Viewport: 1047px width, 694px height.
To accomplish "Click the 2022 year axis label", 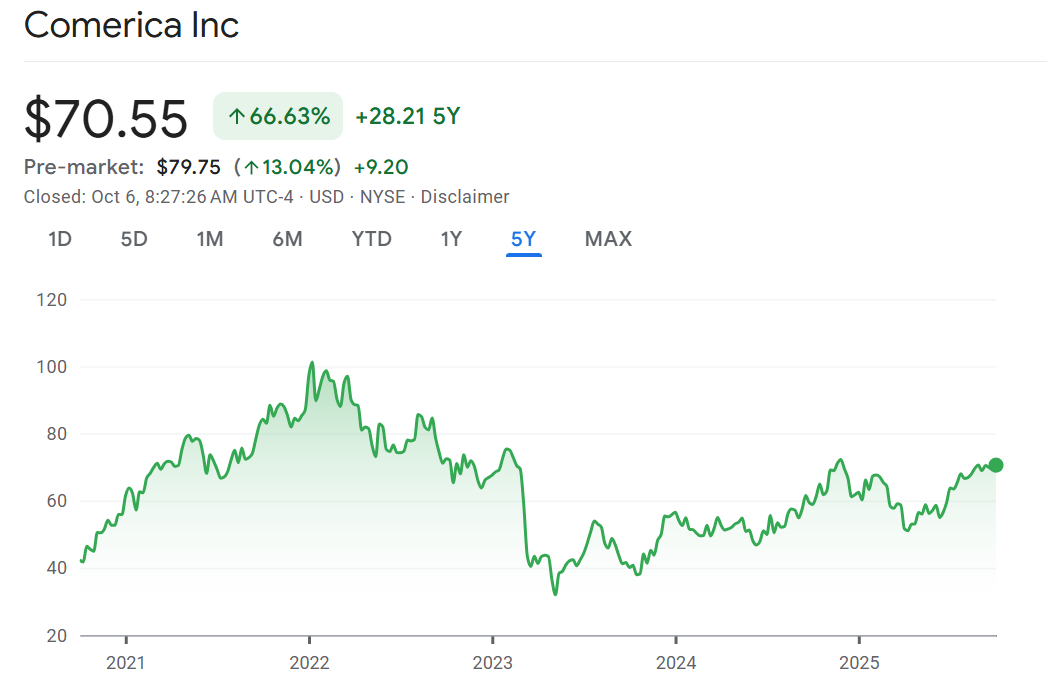I will pos(309,662).
